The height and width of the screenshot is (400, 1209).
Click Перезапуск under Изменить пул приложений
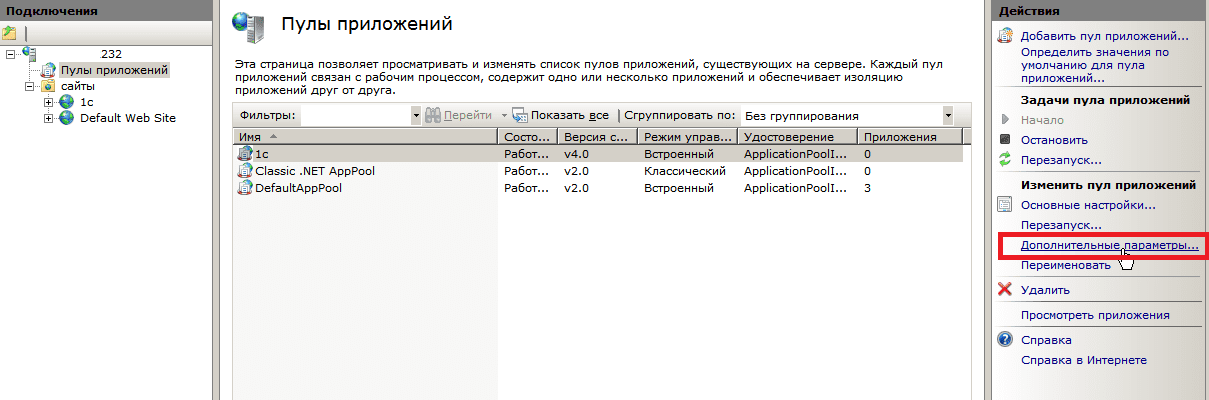pyautogui.click(x=1059, y=225)
